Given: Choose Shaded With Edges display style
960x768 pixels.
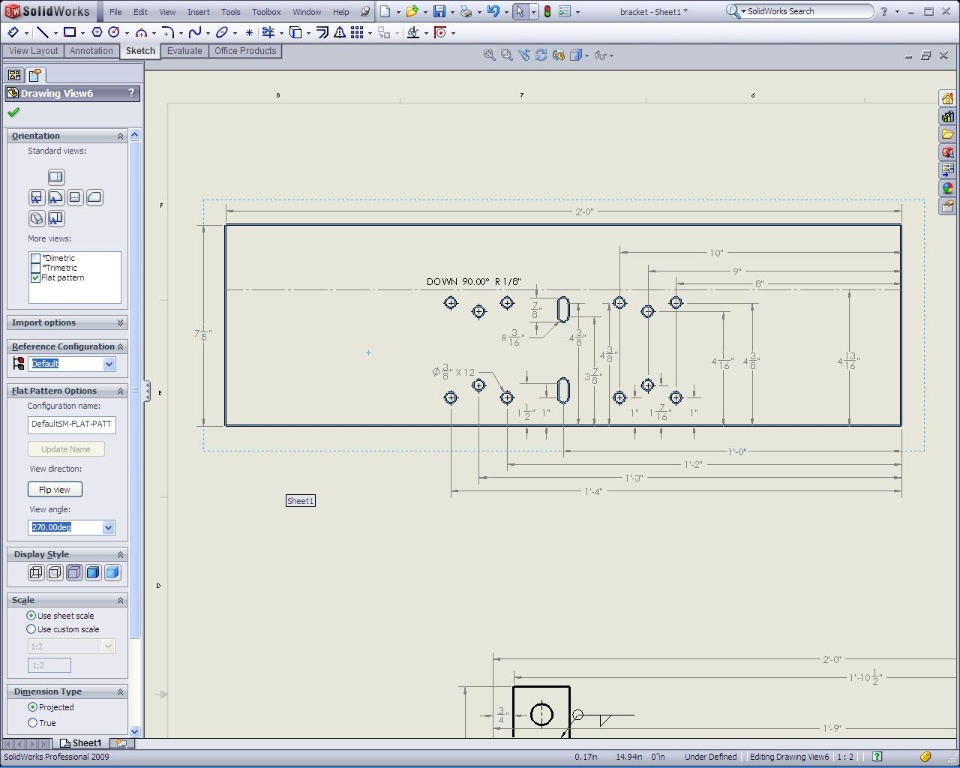Looking at the screenshot, I should (93, 573).
